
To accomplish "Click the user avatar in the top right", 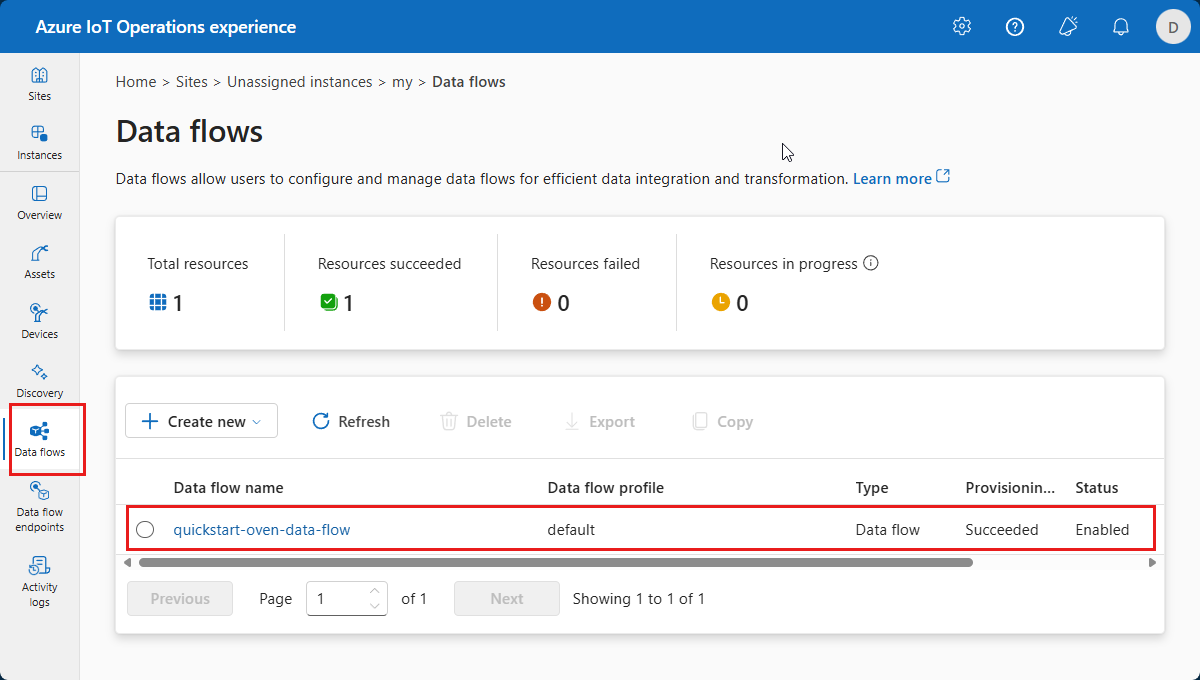I will pos(1173,26).
